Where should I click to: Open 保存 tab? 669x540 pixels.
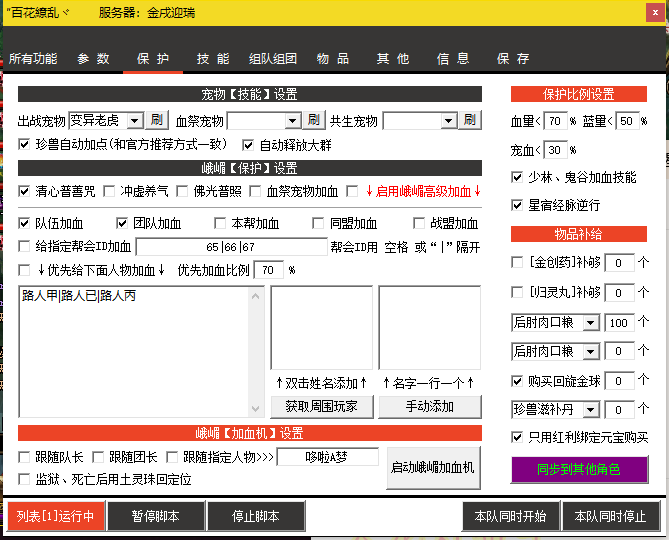tap(513, 58)
